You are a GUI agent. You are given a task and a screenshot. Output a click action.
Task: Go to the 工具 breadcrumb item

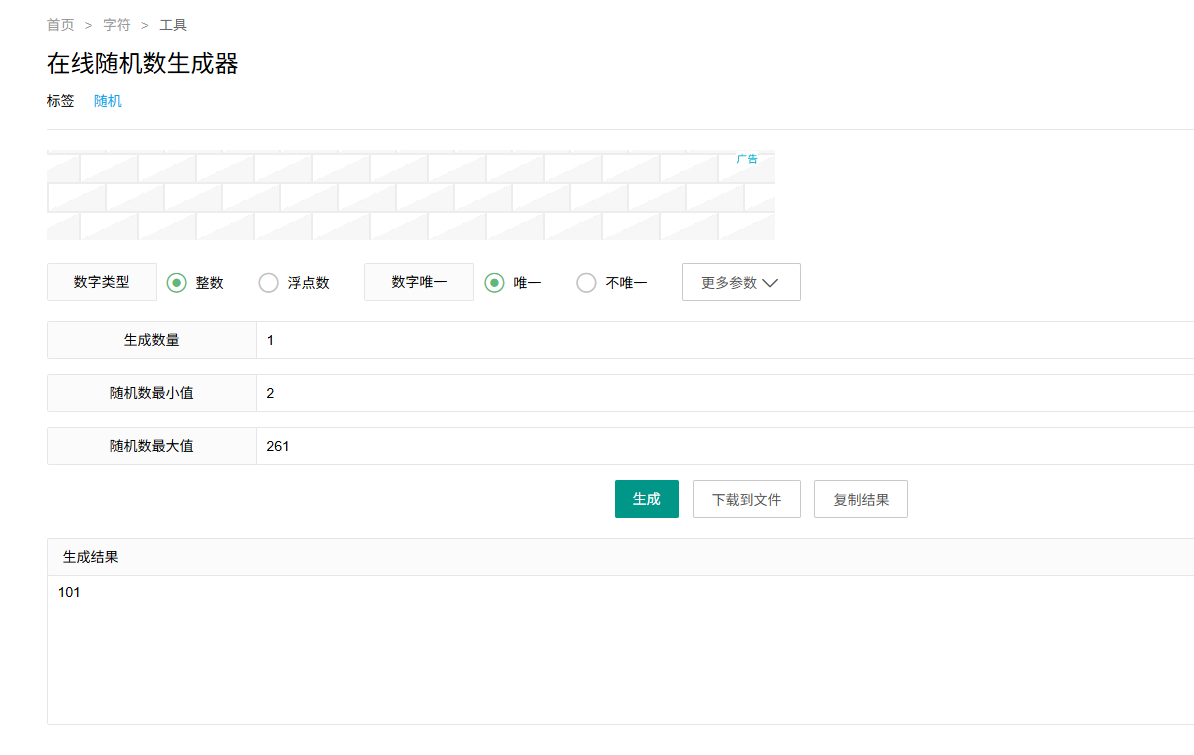click(x=173, y=25)
